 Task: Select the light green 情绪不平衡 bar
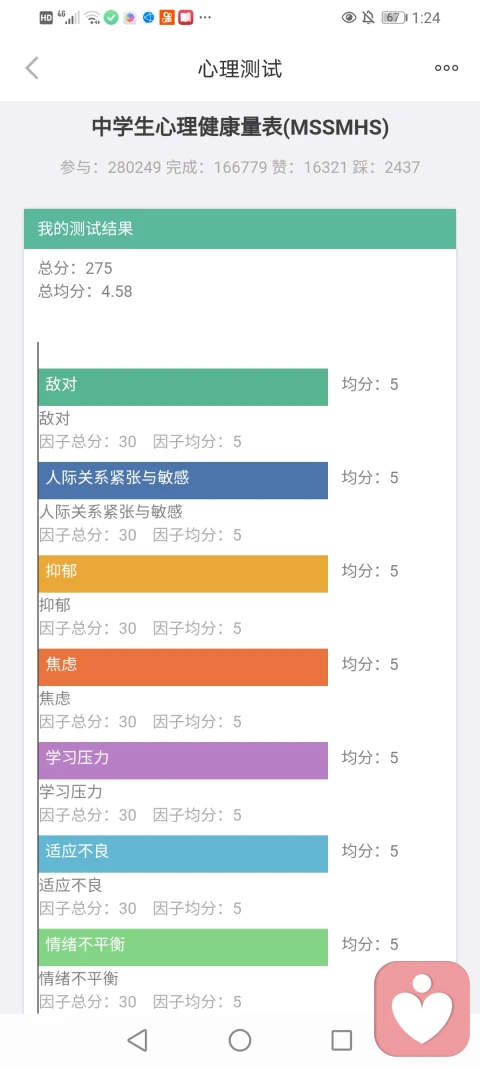pyautogui.click(x=183, y=947)
